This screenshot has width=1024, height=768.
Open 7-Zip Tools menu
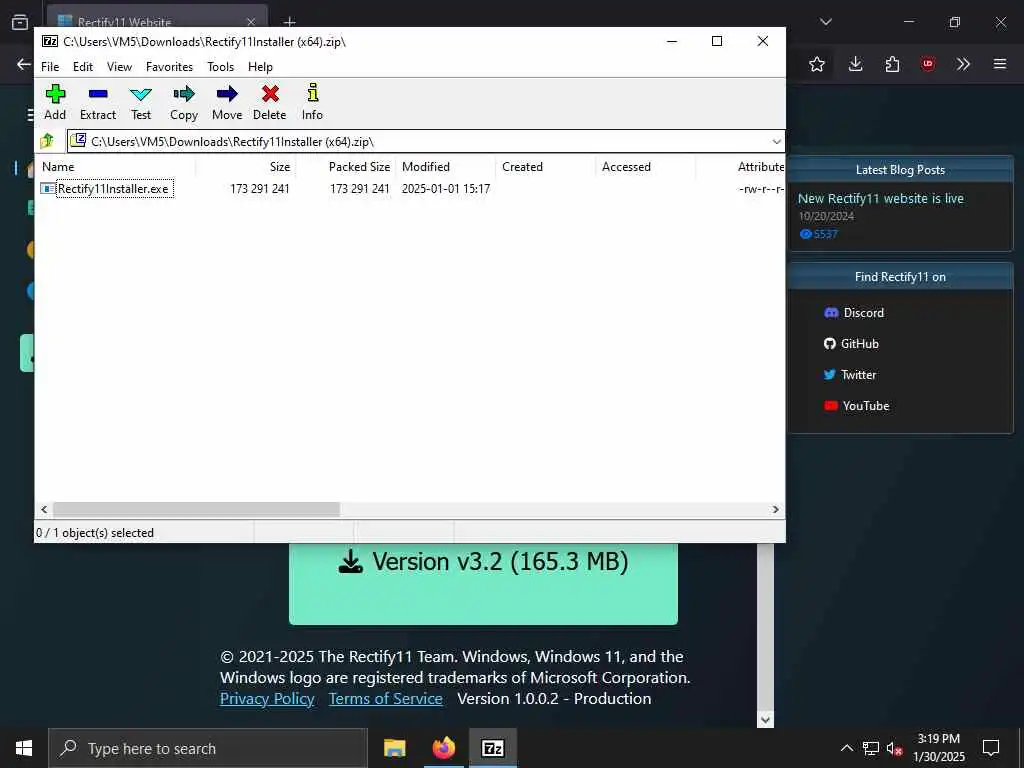click(x=221, y=67)
